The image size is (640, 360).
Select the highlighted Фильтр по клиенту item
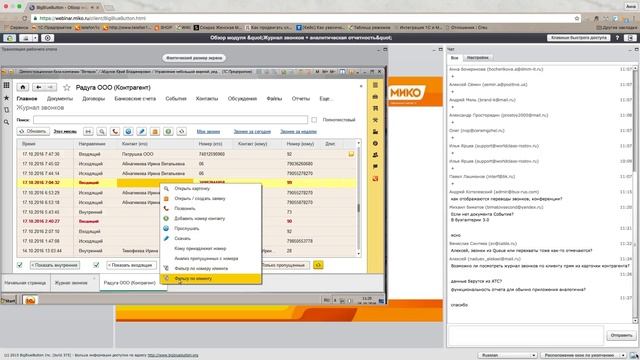211,278
